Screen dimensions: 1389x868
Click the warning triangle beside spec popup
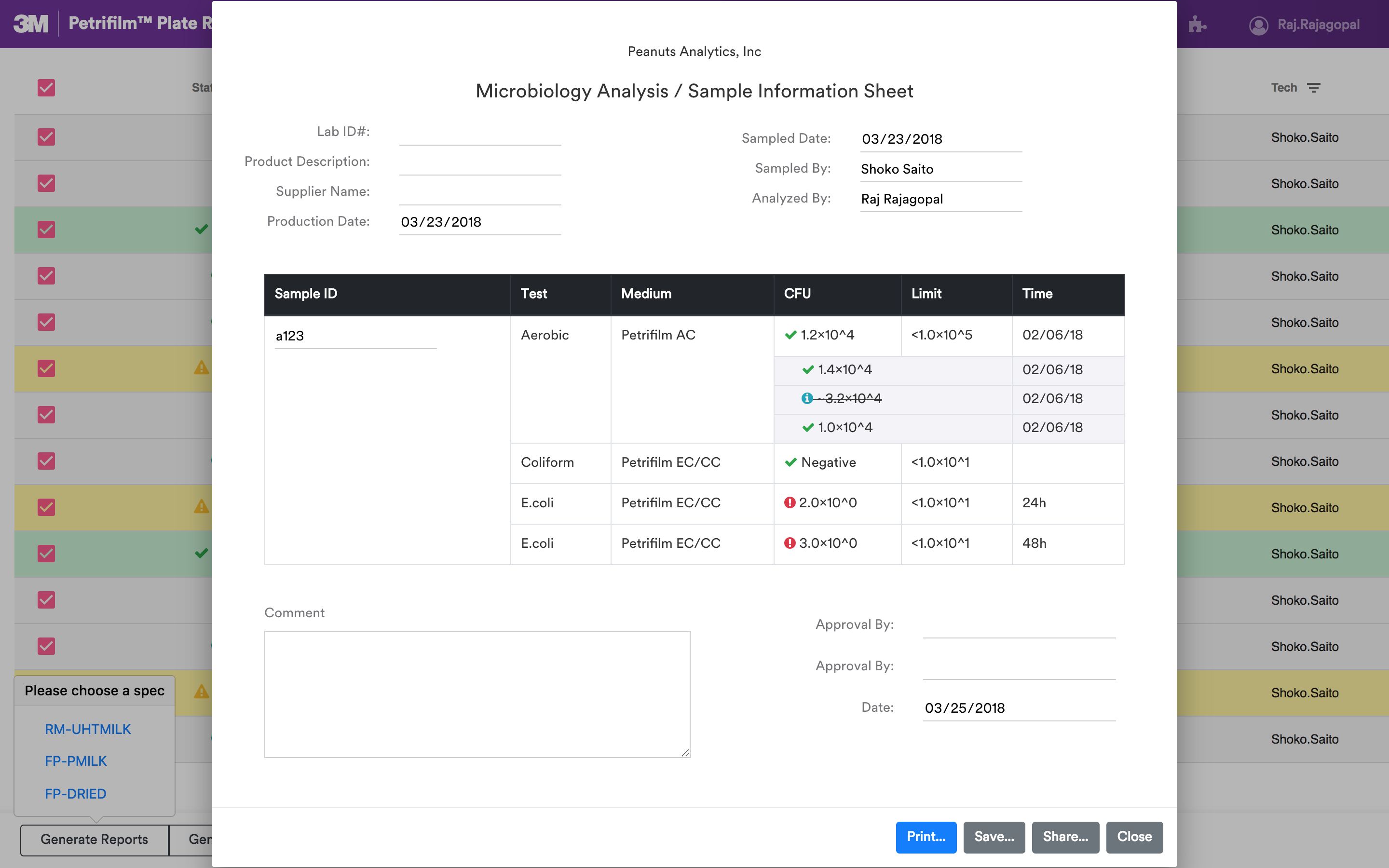coord(202,691)
